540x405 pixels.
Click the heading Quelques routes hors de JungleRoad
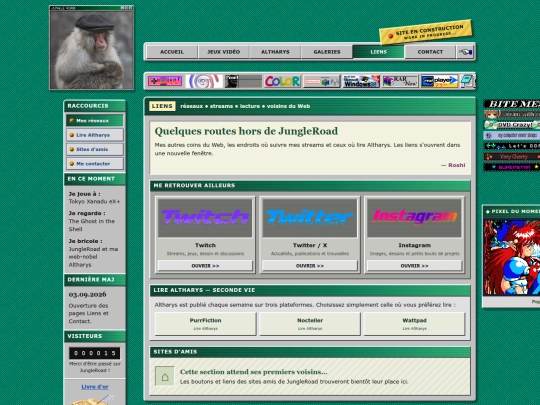click(x=246, y=131)
